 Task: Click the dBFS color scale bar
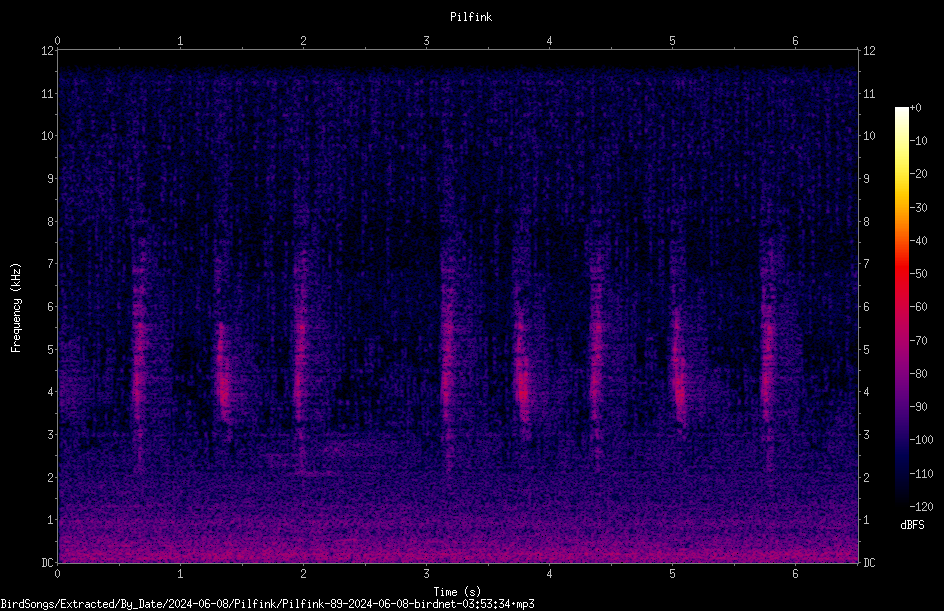[901, 307]
